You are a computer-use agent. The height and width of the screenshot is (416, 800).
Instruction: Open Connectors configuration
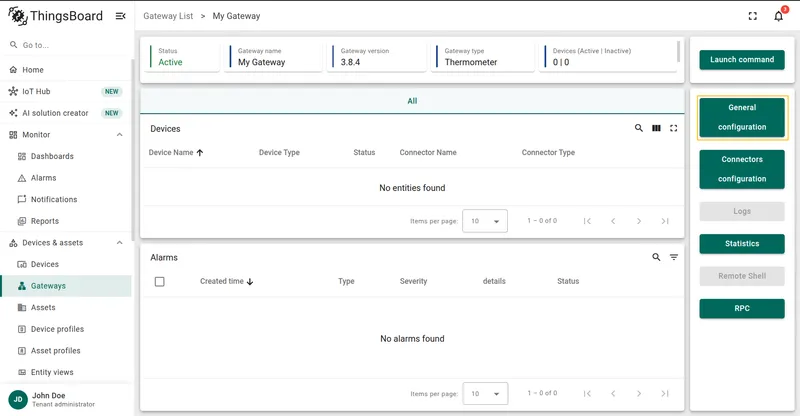click(742, 169)
